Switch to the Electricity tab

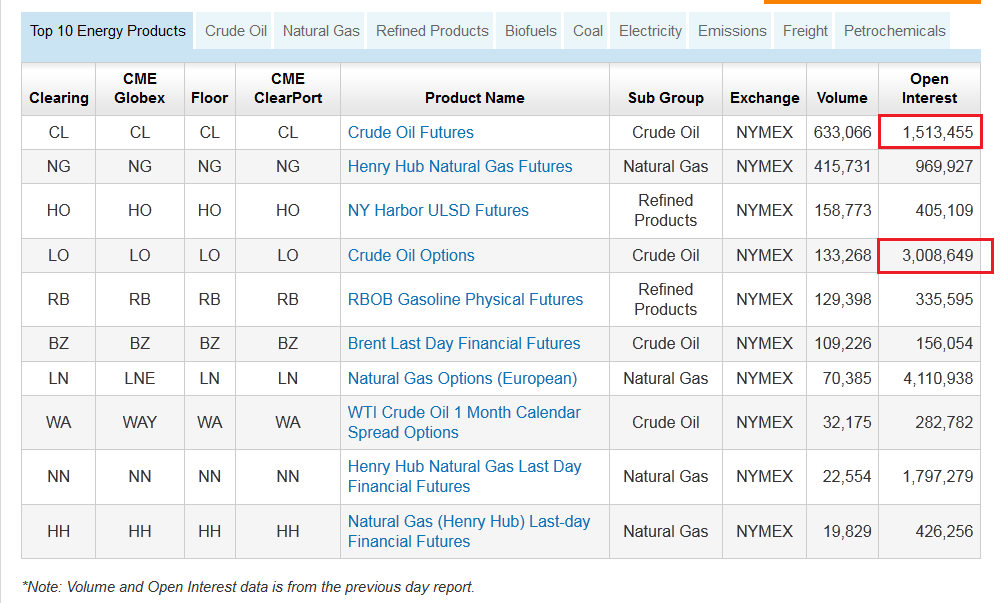[650, 31]
